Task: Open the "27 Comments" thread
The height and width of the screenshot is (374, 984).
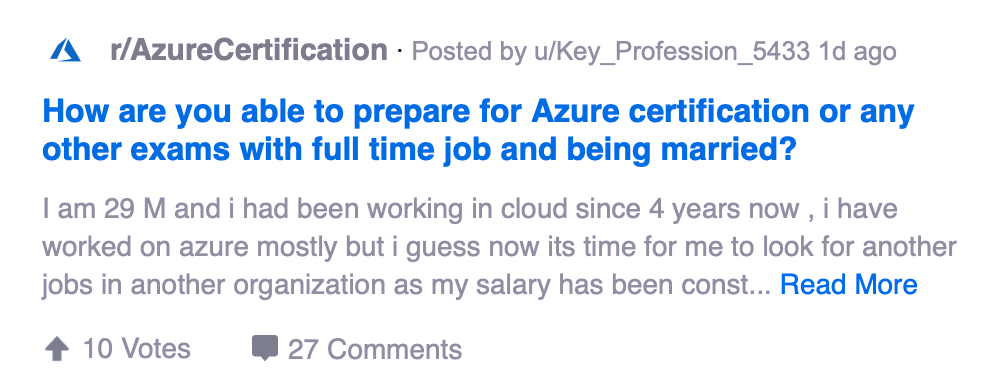Action: tap(375, 349)
